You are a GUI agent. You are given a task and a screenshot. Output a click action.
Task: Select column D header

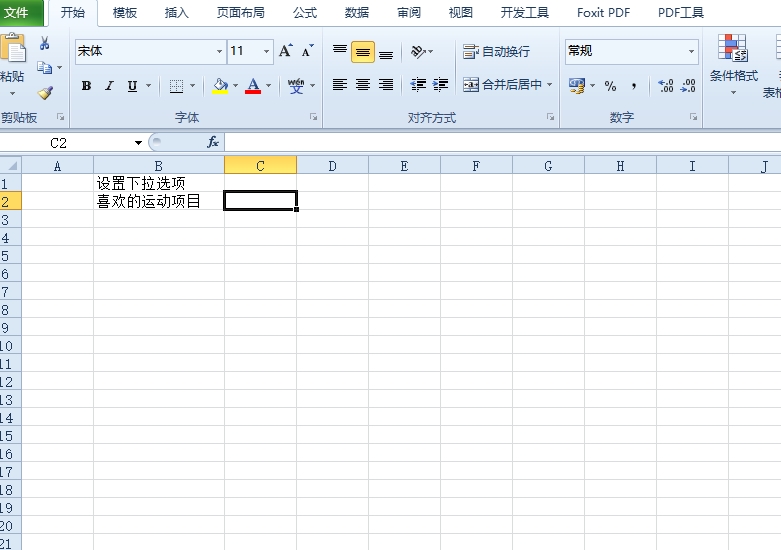[332, 165]
